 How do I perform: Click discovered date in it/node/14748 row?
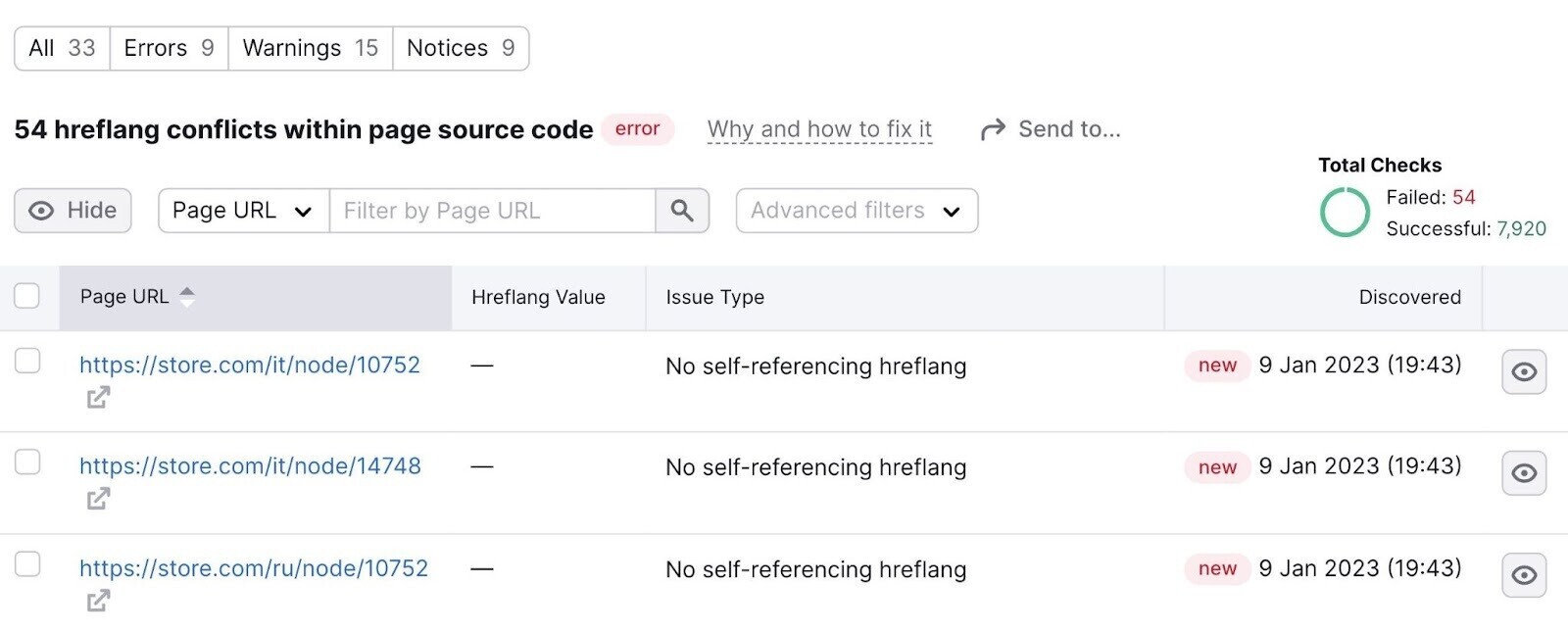[1360, 466]
